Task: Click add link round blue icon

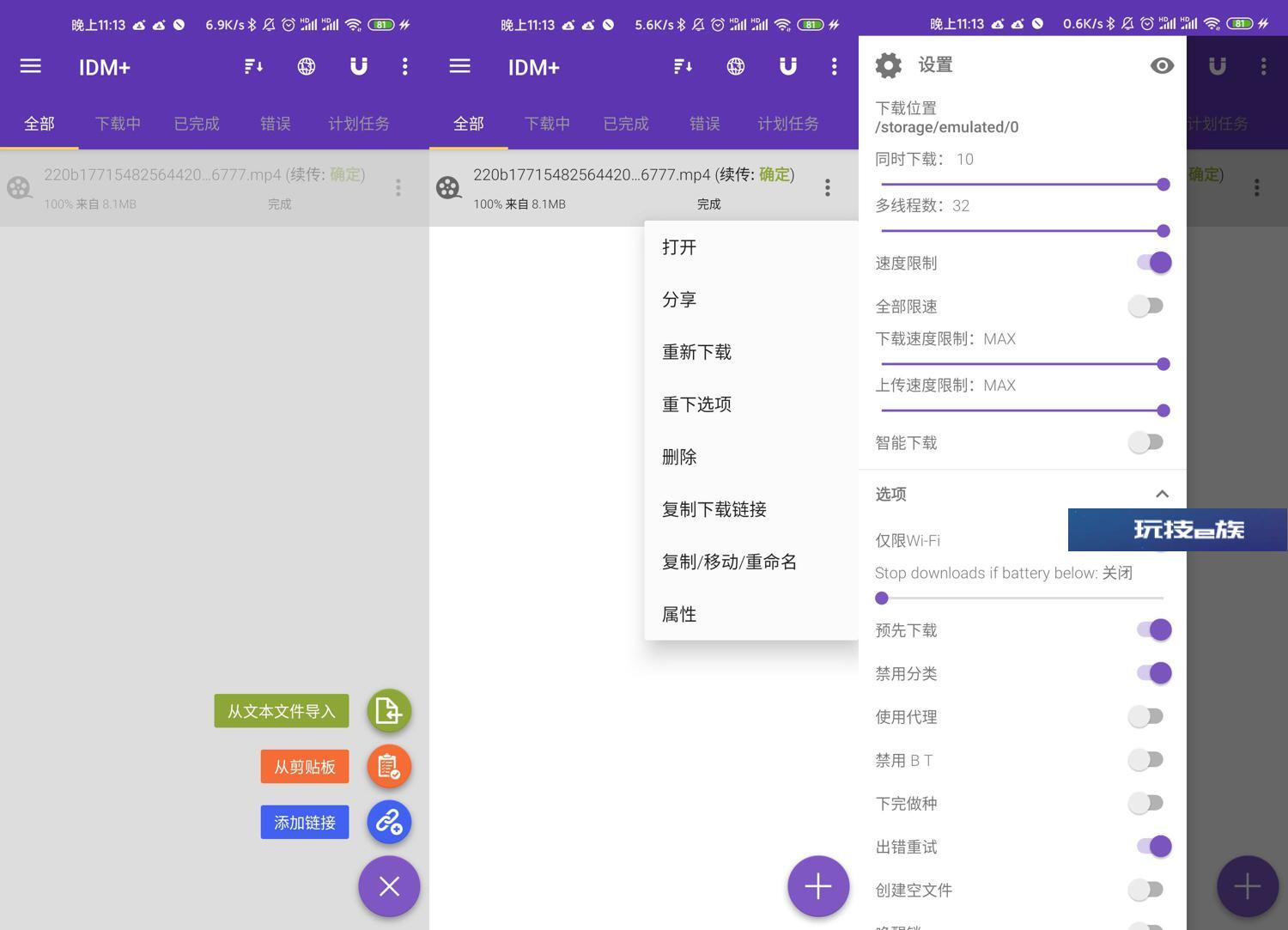Action: (x=389, y=822)
